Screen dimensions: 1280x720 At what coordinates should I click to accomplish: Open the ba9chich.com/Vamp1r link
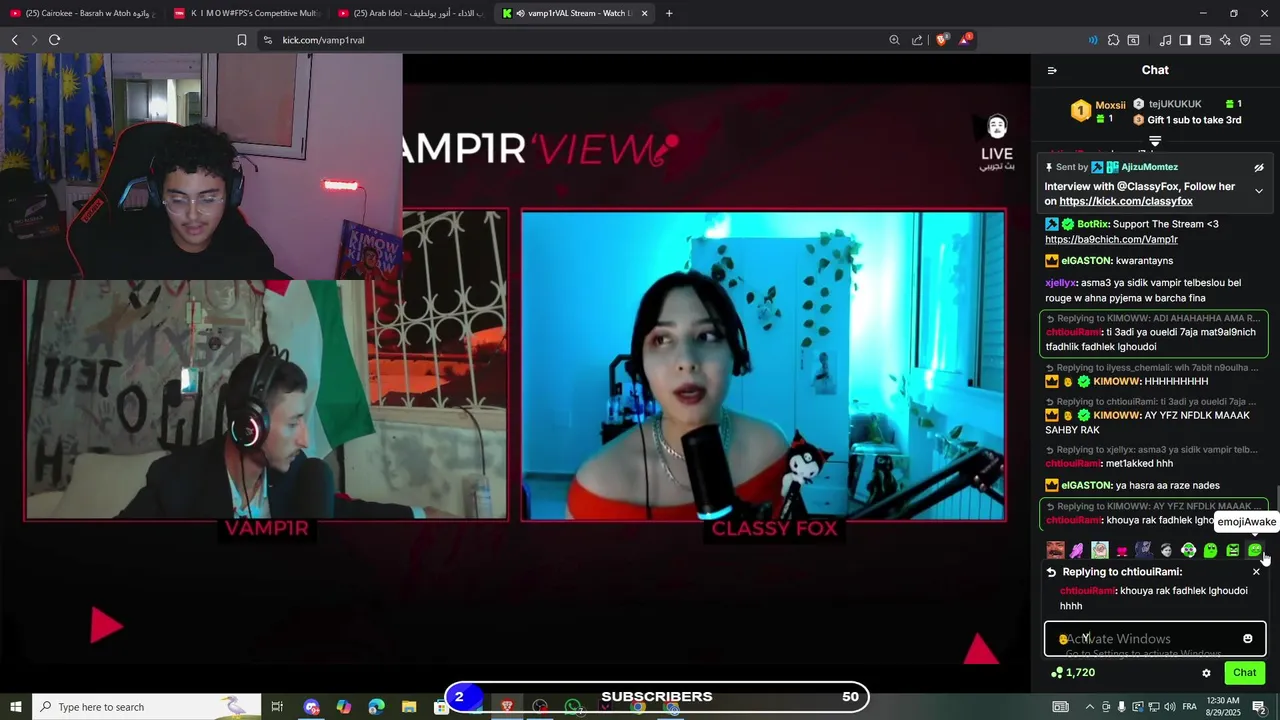[1111, 239]
